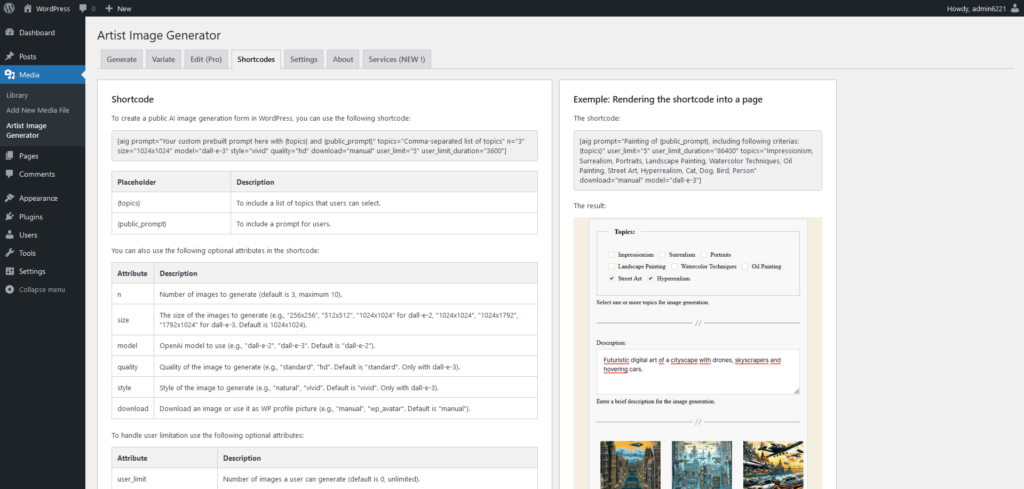Click into the Description text area
This screenshot has width=1024, height=489.
(x=697, y=371)
